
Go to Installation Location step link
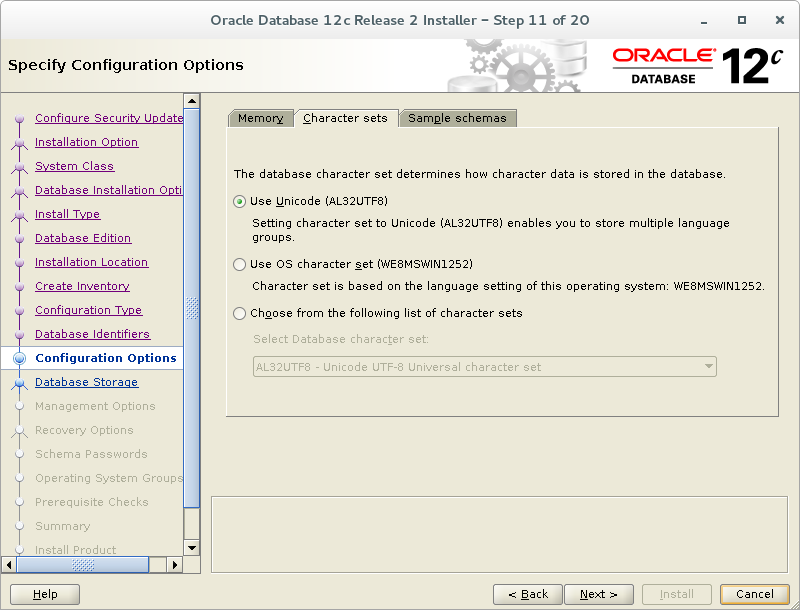[x=91, y=262]
